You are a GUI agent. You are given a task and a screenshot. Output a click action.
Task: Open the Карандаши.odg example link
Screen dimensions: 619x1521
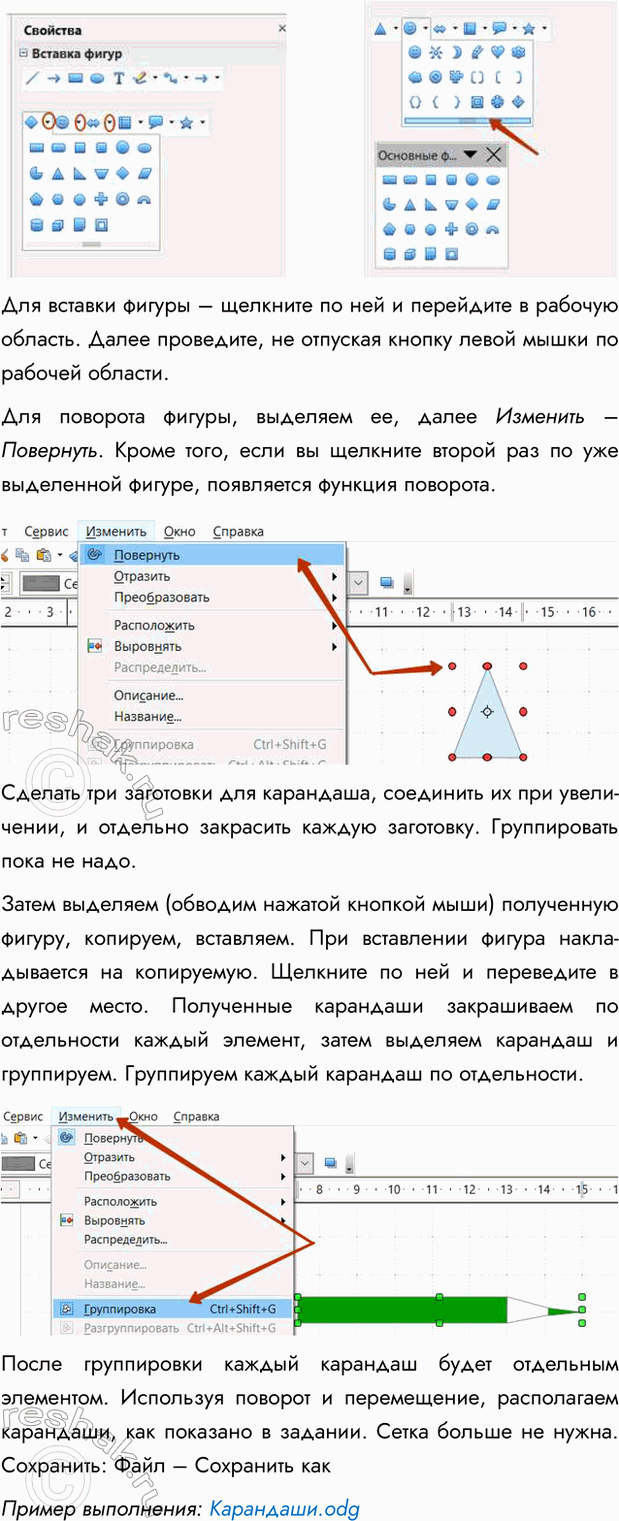pos(283,1508)
